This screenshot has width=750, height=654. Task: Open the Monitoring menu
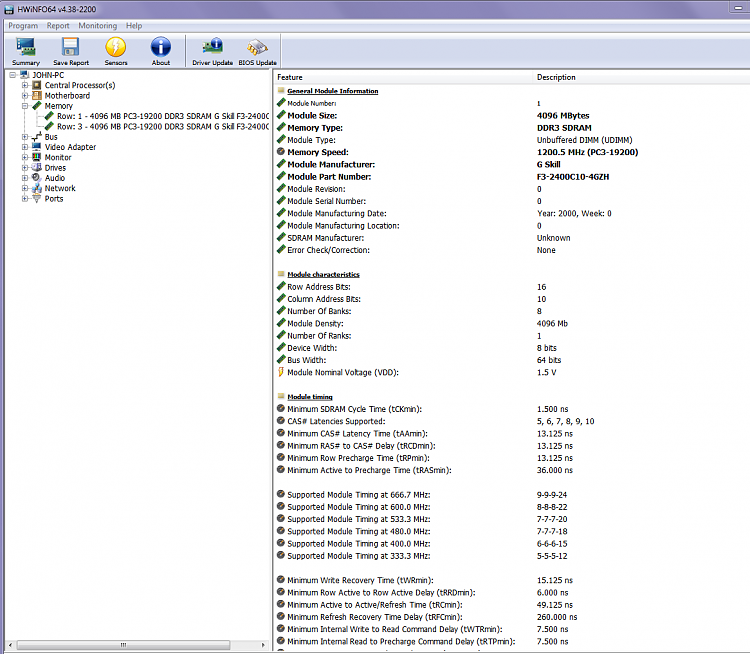(x=98, y=26)
